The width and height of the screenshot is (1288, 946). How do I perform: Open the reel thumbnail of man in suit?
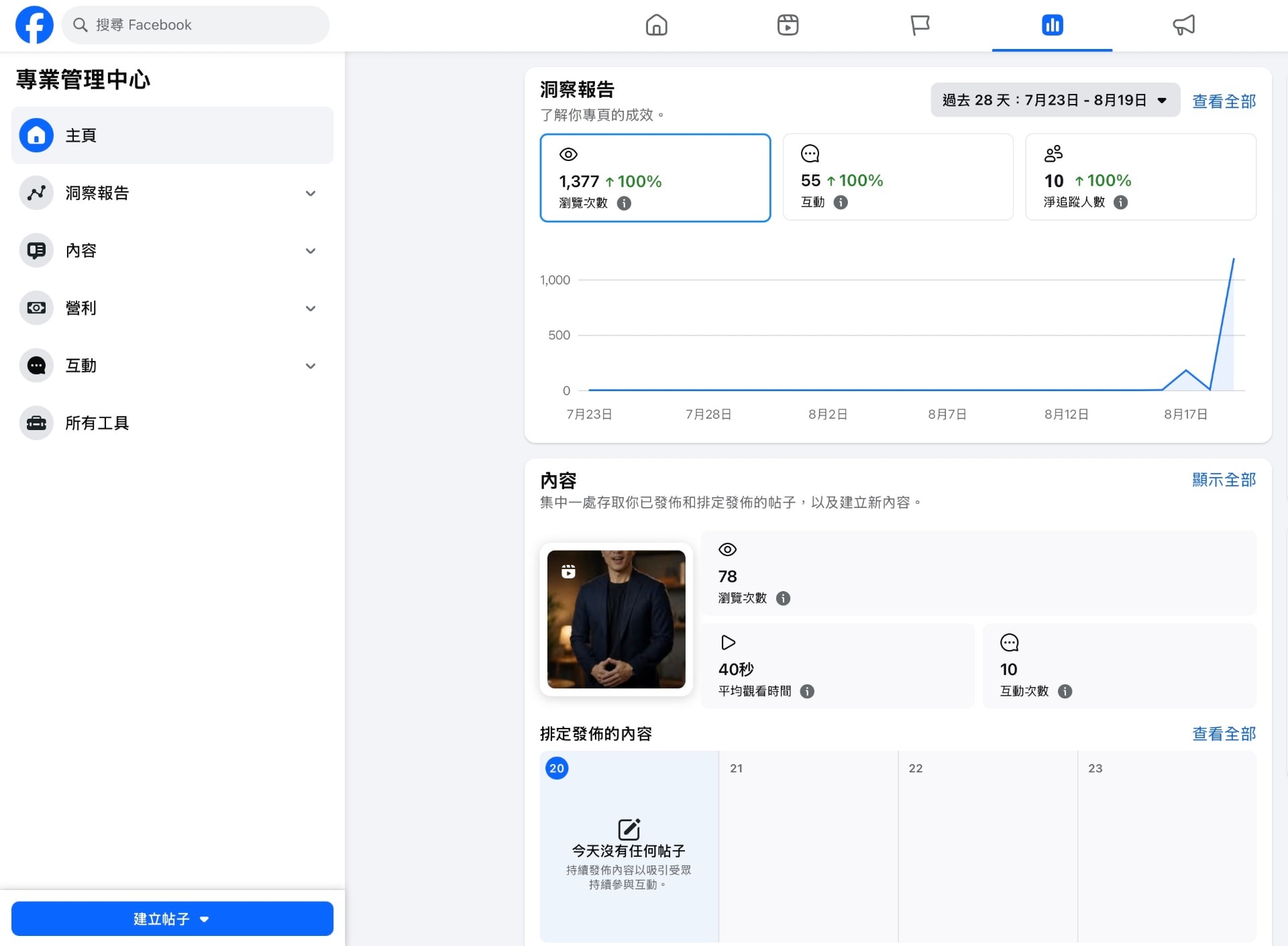[616, 619]
